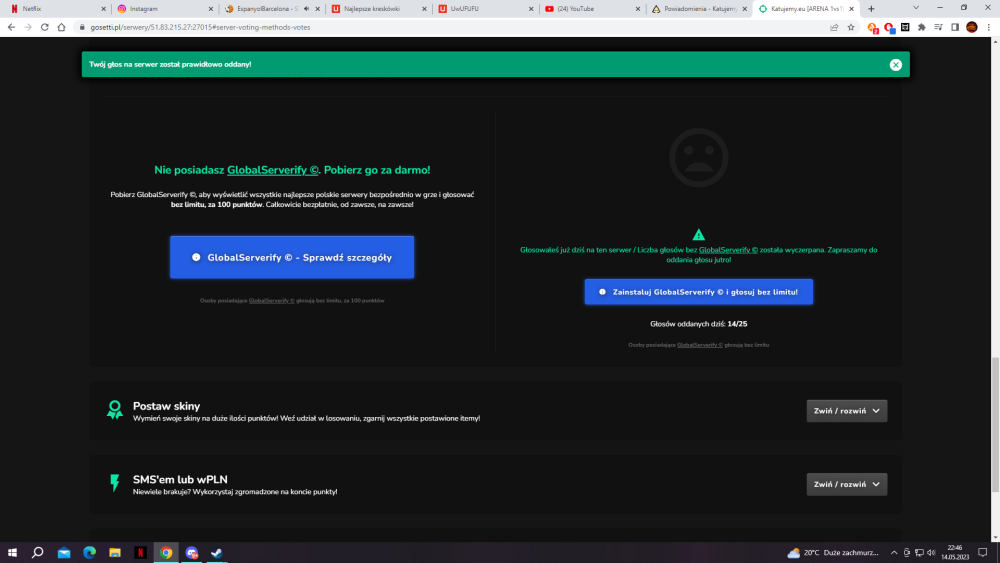Show hidden system tray icons
This screenshot has width=1000, height=563.
893,553
